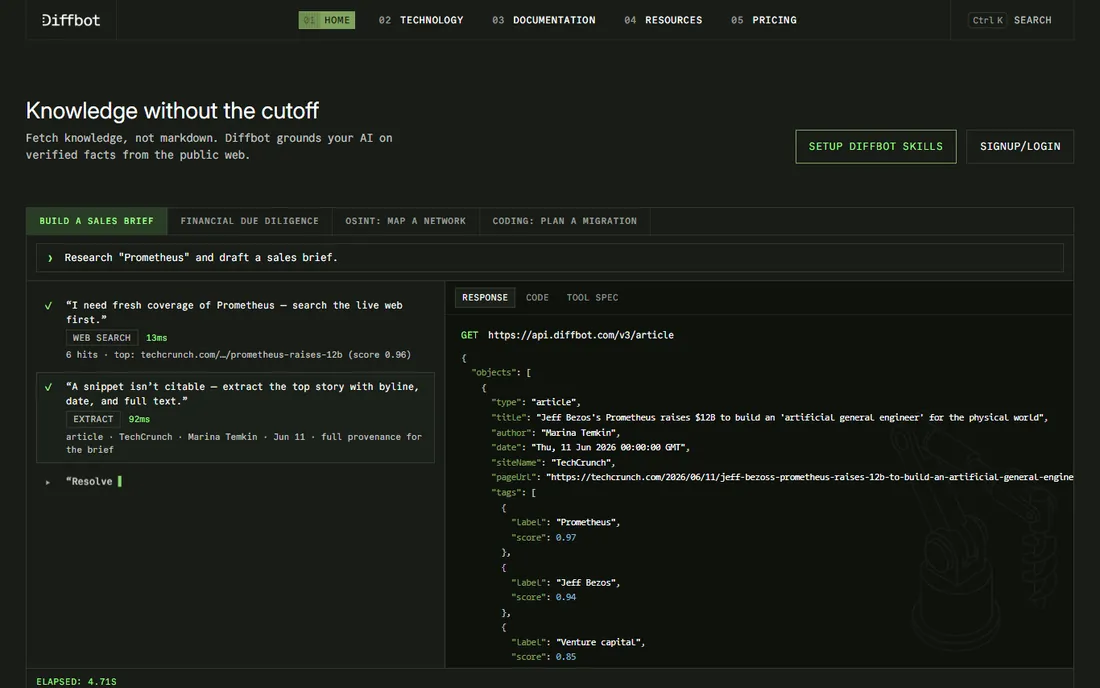
Task: Click the "A snippet isn't citable" step text
Action: 242,393
